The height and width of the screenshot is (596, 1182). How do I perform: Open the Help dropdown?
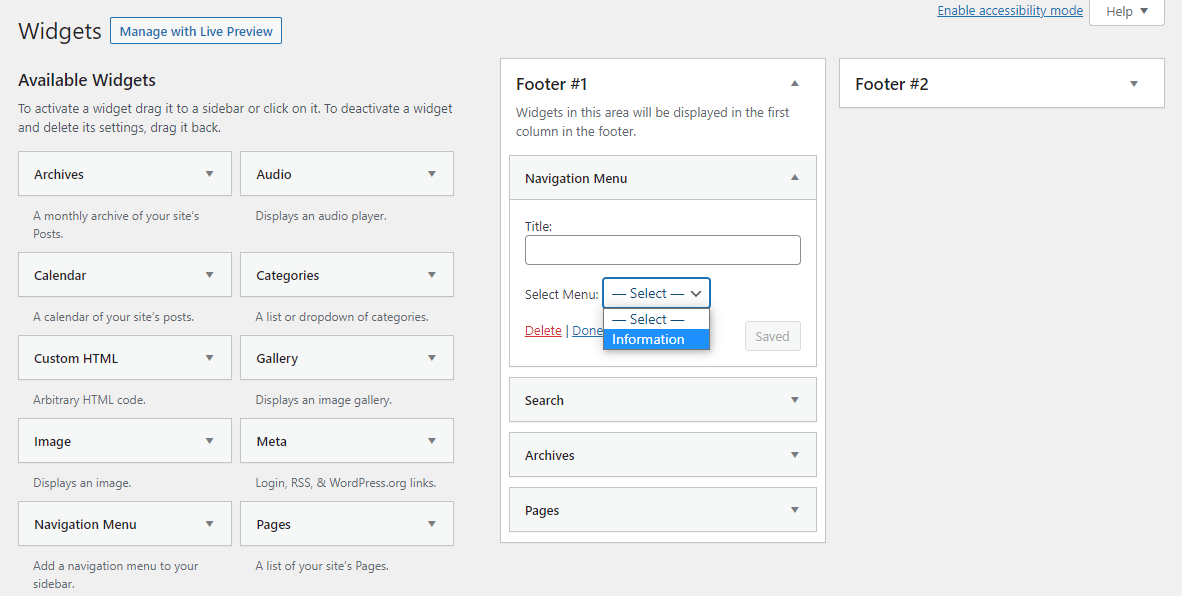(1126, 11)
